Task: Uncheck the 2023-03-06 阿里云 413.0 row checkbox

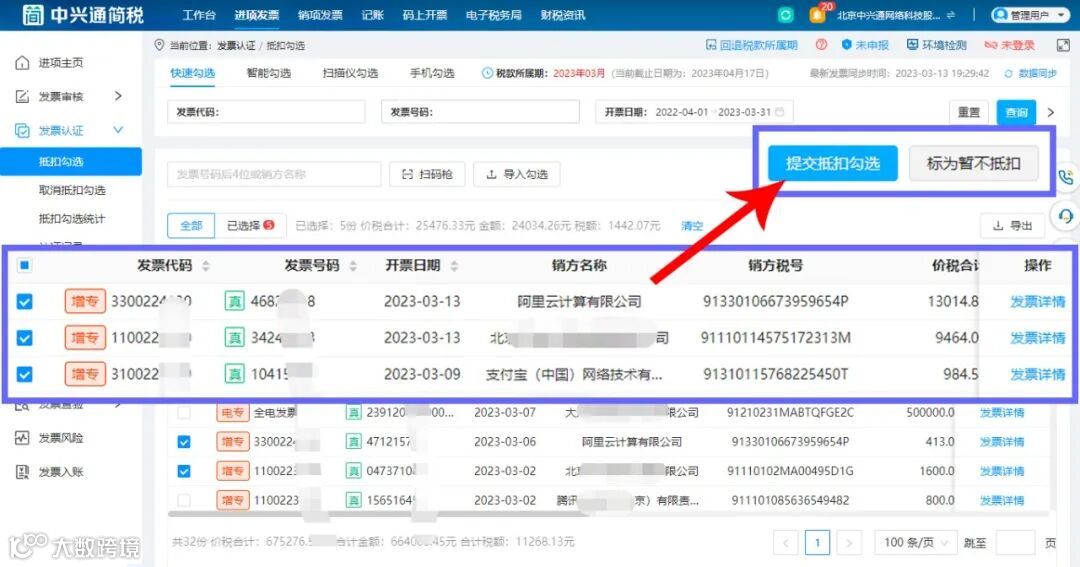Action: (x=184, y=442)
